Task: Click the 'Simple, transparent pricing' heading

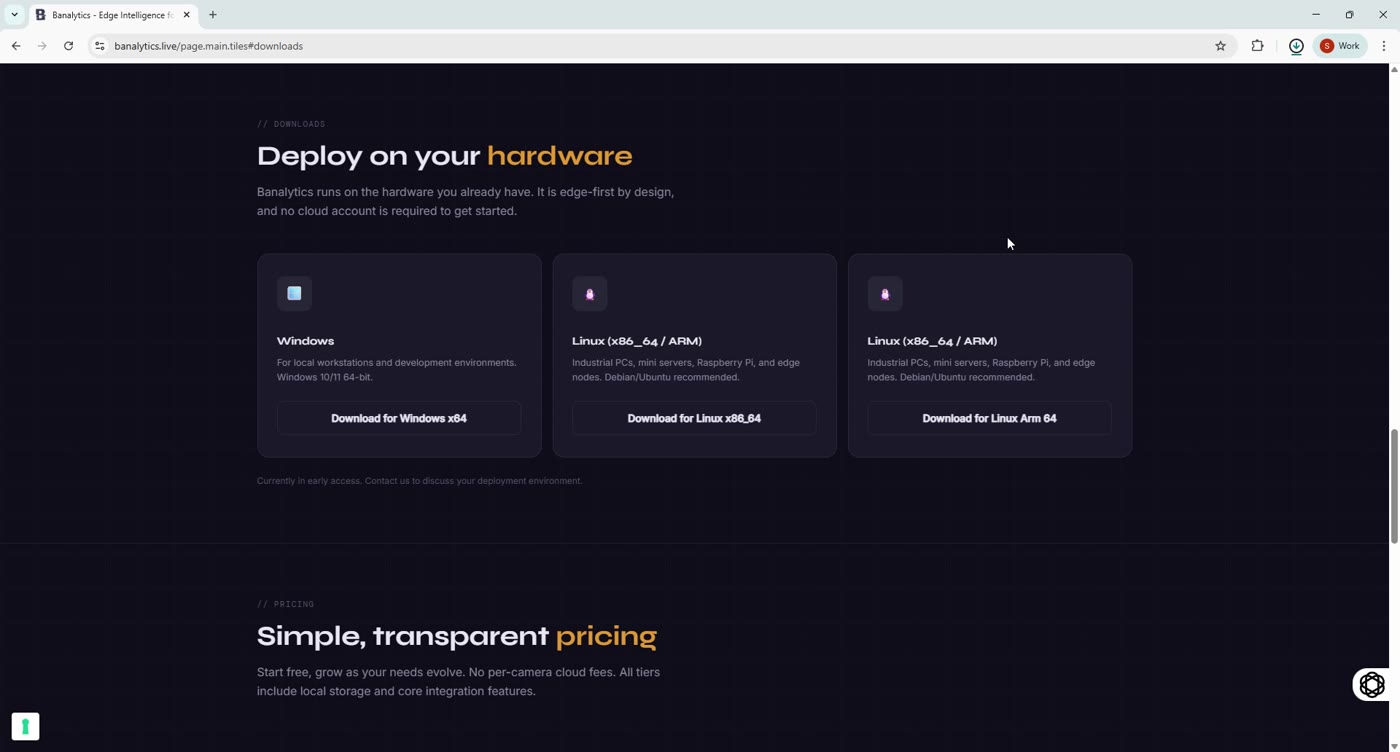Action: (x=457, y=636)
